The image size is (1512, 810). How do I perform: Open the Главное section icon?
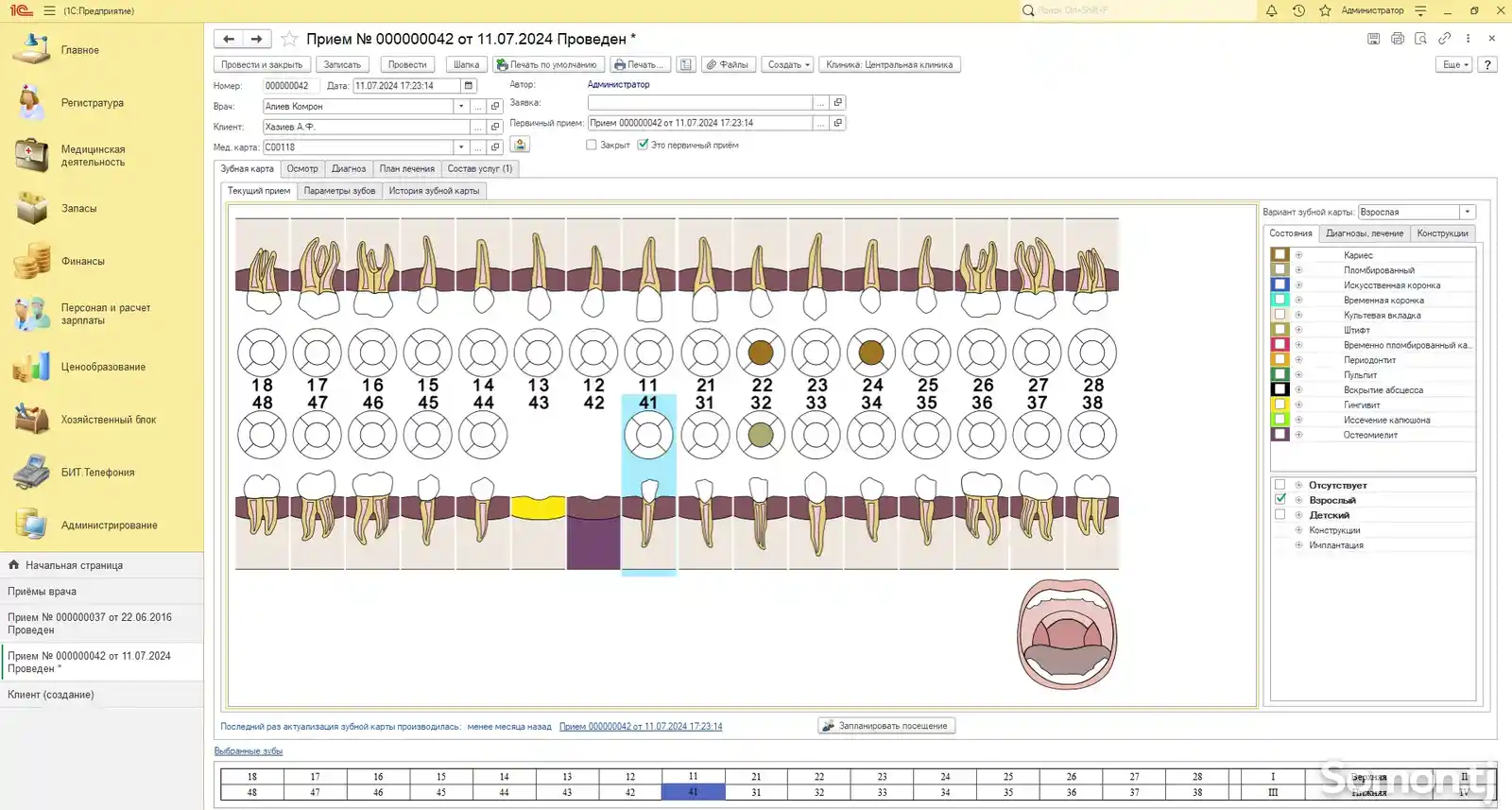[31, 49]
